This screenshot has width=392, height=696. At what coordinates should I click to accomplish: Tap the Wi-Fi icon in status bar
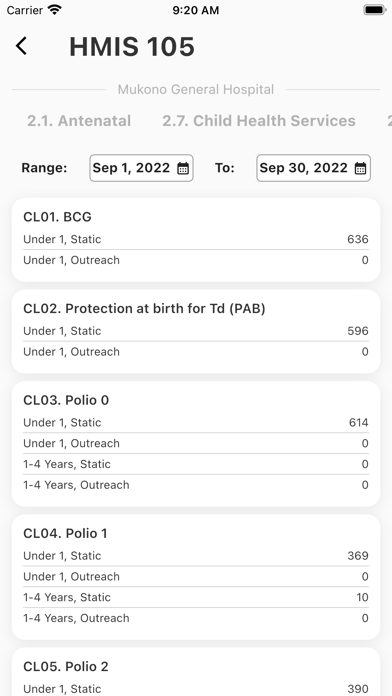tap(55, 10)
